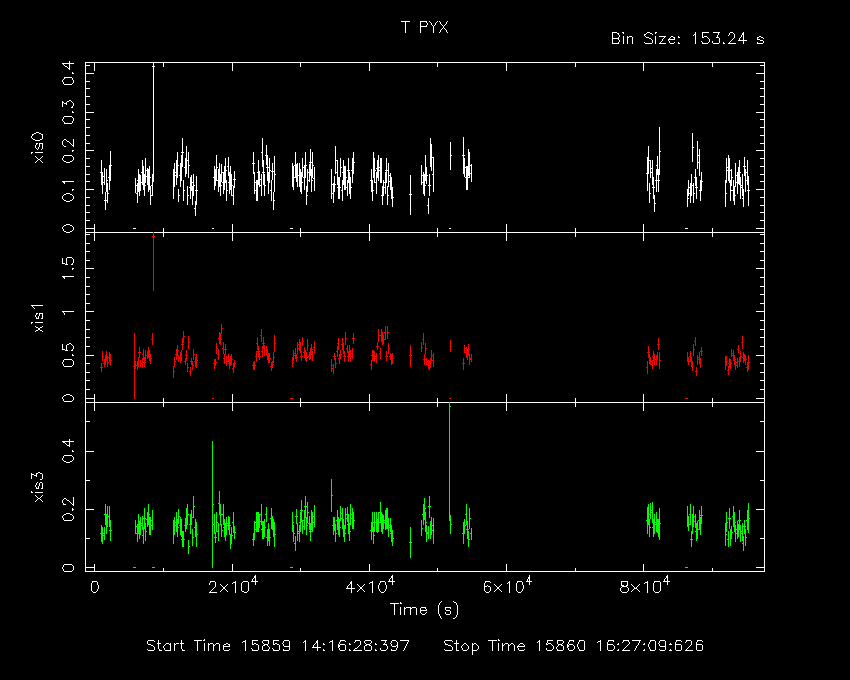Click the '1' tick label on xis1 axis
The image size is (850, 680).
(x=68, y=312)
